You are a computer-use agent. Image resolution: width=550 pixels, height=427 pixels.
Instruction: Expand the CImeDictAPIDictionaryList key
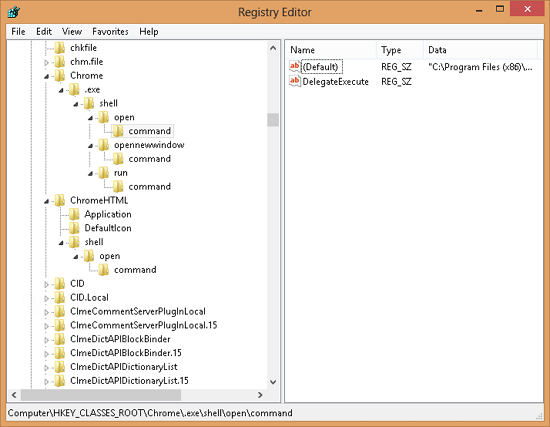[46, 367]
